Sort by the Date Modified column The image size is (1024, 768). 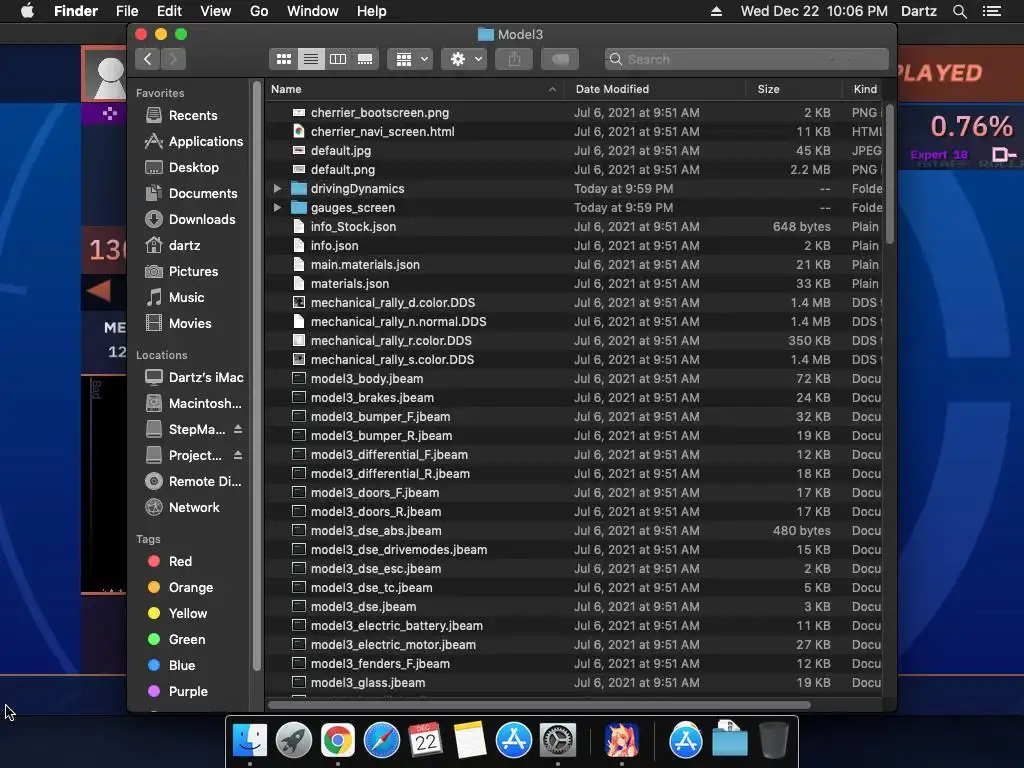tap(655, 89)
